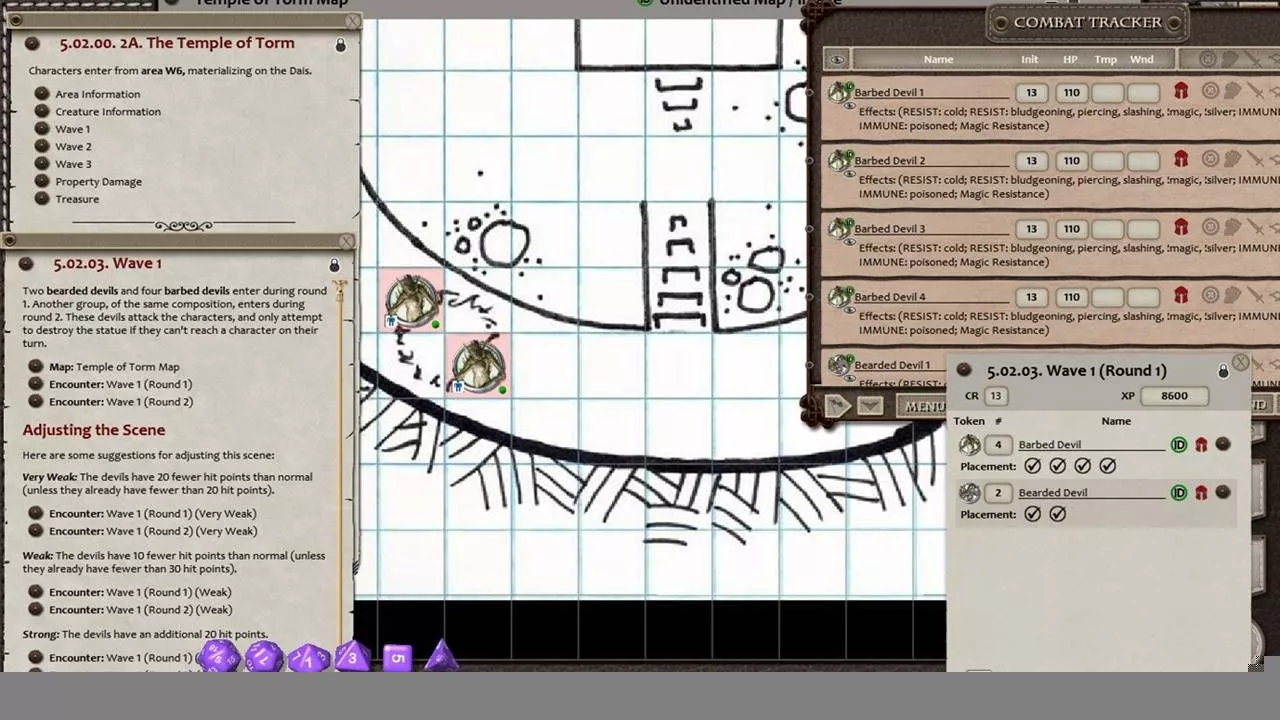Click Barbed Devil 2 HP field
Image resolution: width=1280 pixels, height=720 pixels.
[x=1071, y=161]
